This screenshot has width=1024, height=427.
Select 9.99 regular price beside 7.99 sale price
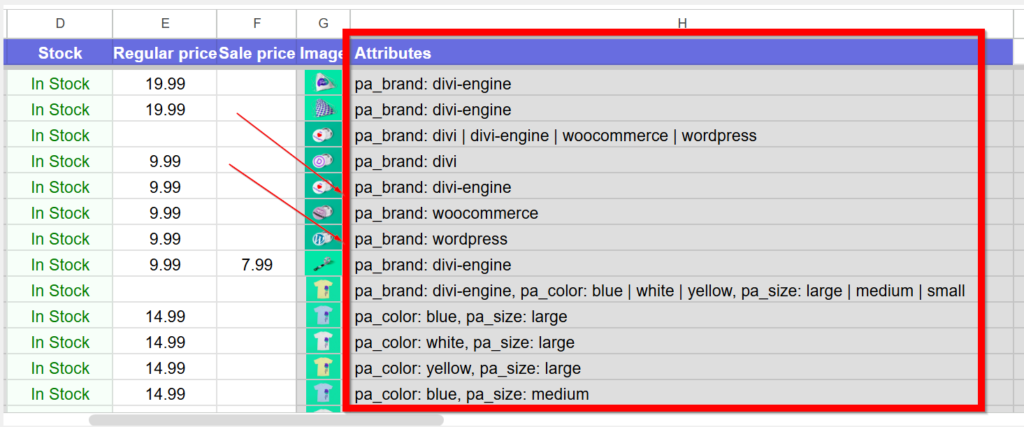[165, 265]
